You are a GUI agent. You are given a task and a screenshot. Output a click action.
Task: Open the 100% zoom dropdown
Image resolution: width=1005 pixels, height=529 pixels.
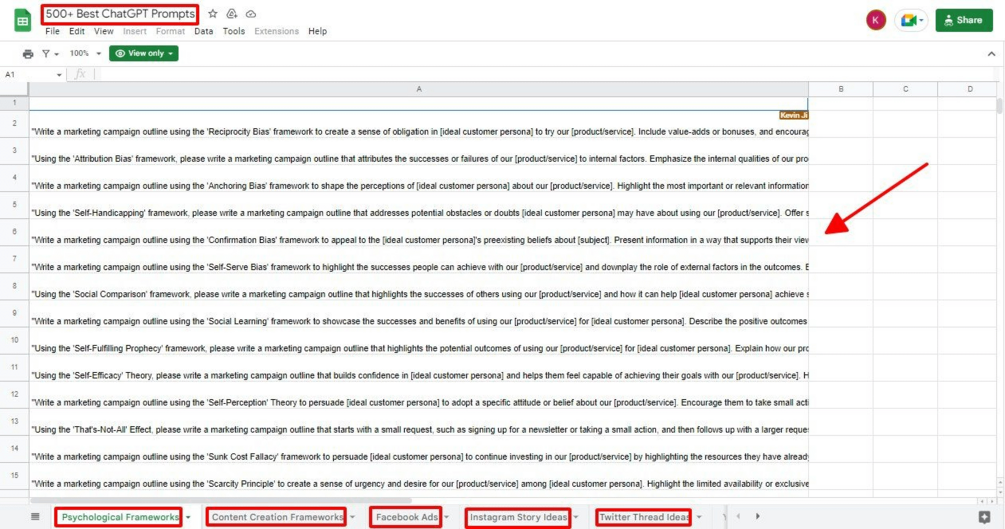pos(83,54)
